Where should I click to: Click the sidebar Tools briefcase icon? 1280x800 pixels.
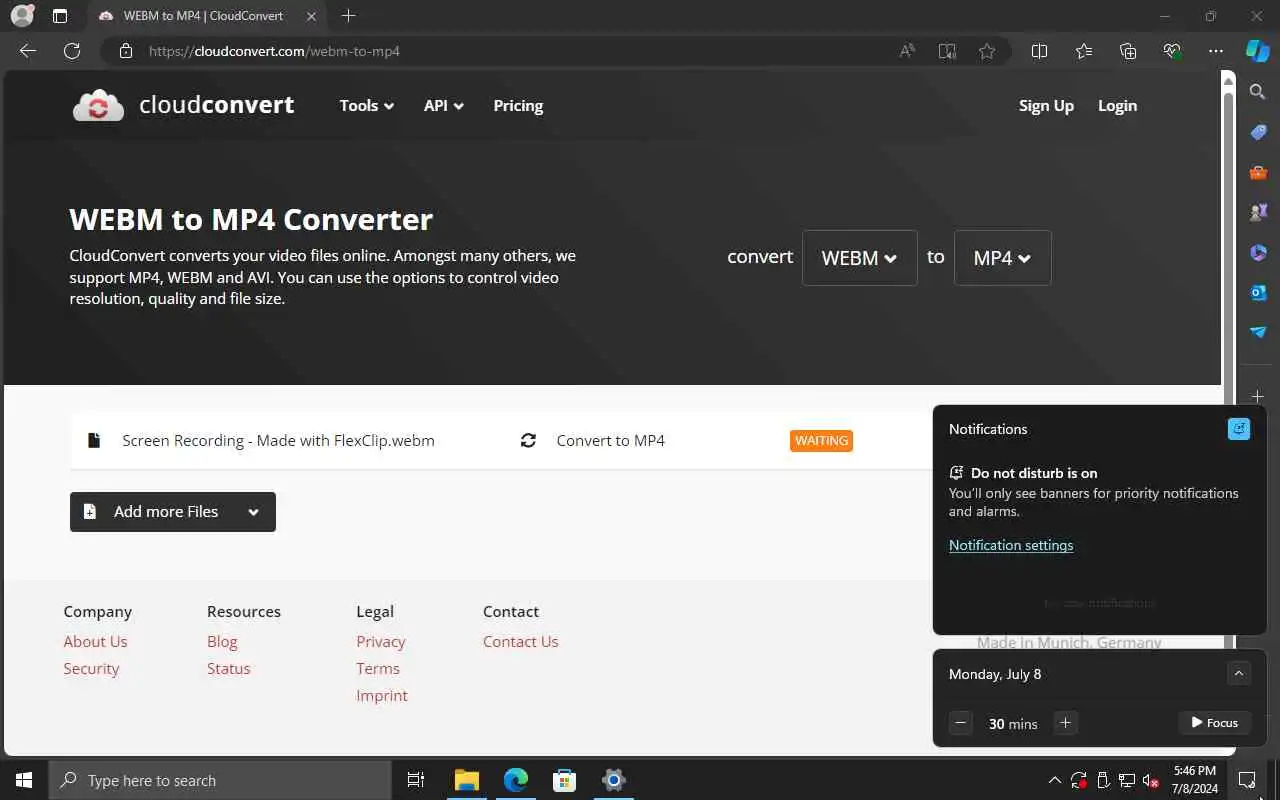tap(1258, 172)
